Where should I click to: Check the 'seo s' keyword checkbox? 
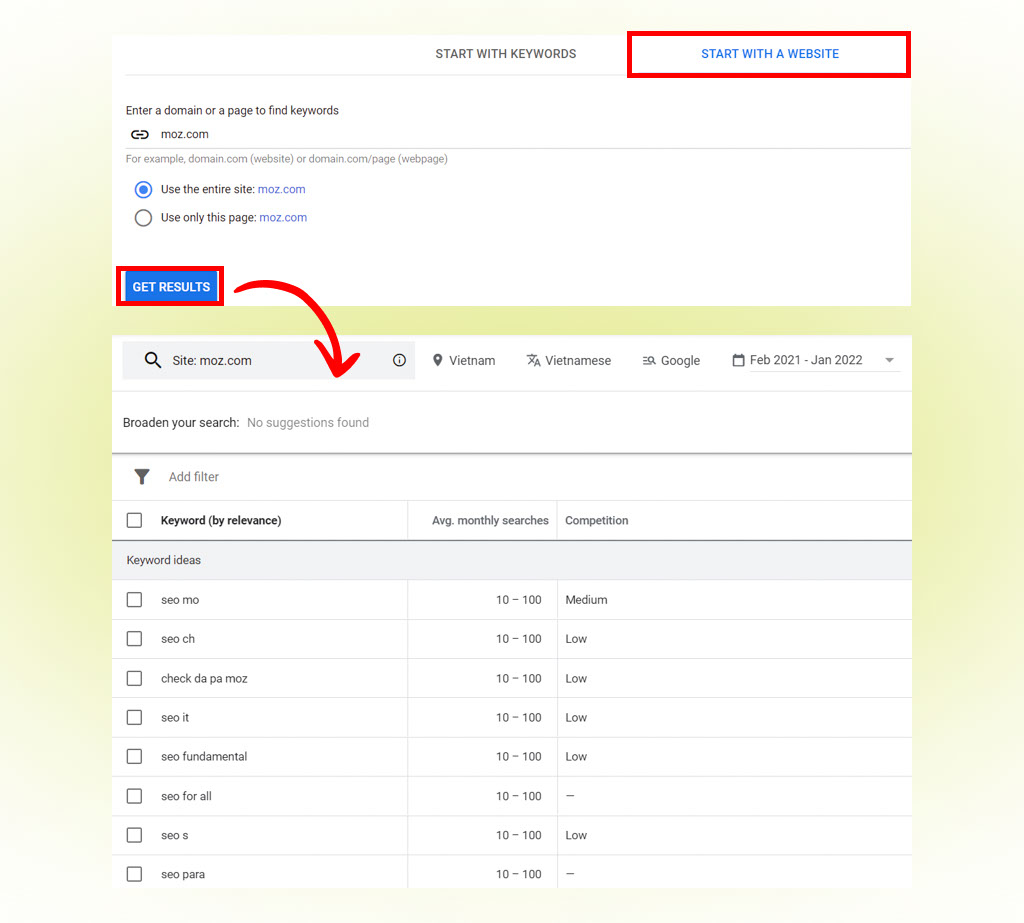point(135,835)
